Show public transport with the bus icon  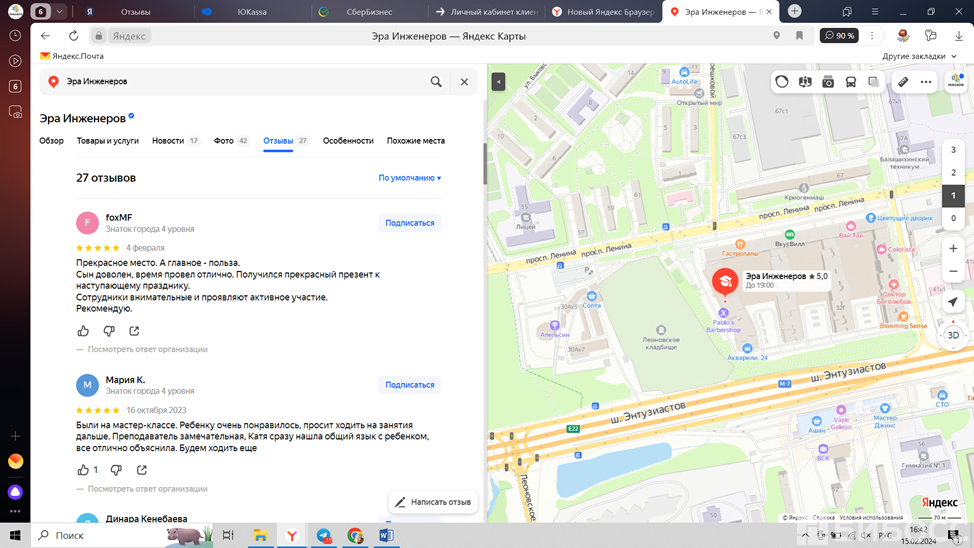point(851,82)
